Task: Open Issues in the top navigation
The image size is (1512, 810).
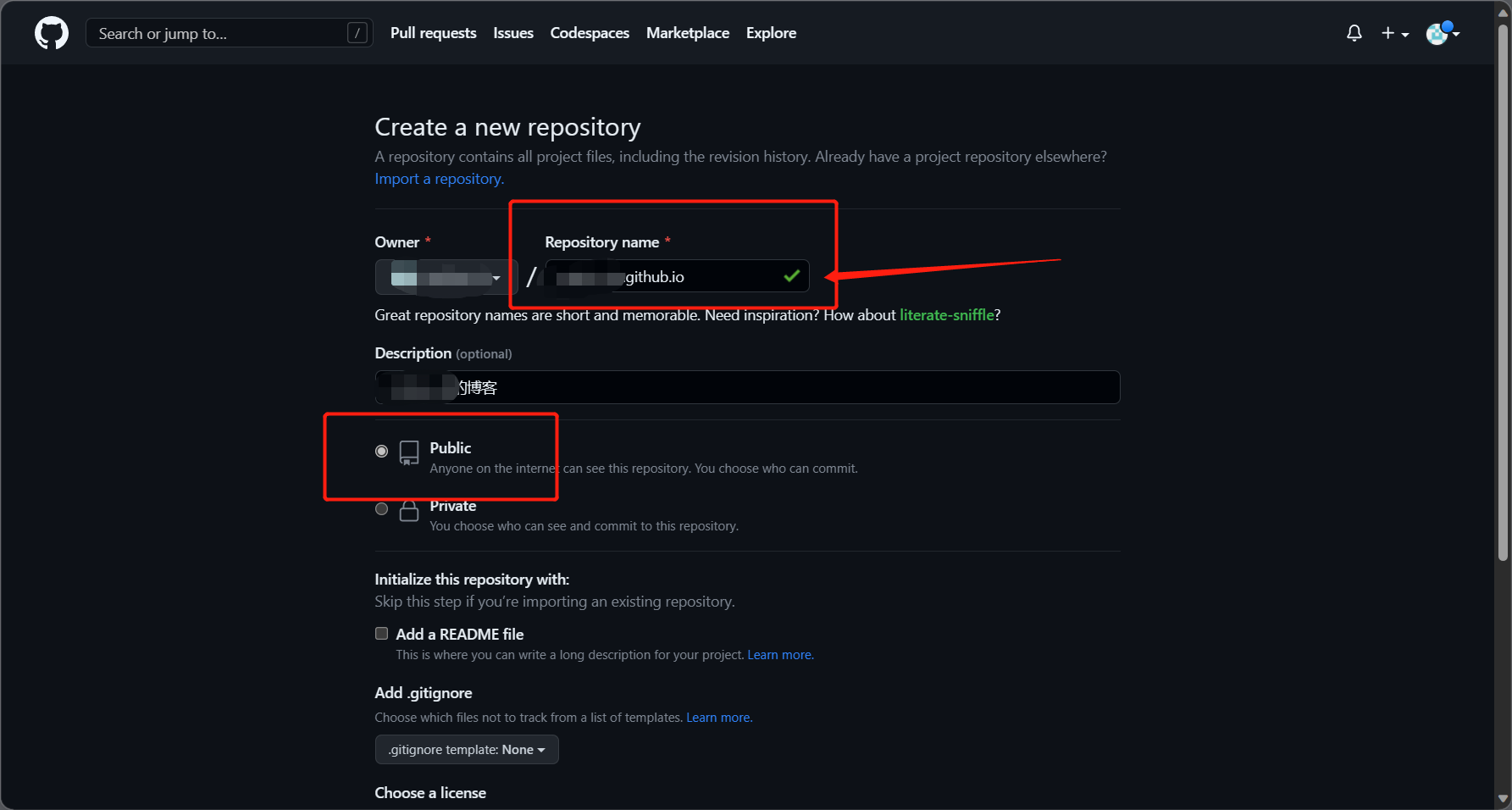Action: coord(513,33)
